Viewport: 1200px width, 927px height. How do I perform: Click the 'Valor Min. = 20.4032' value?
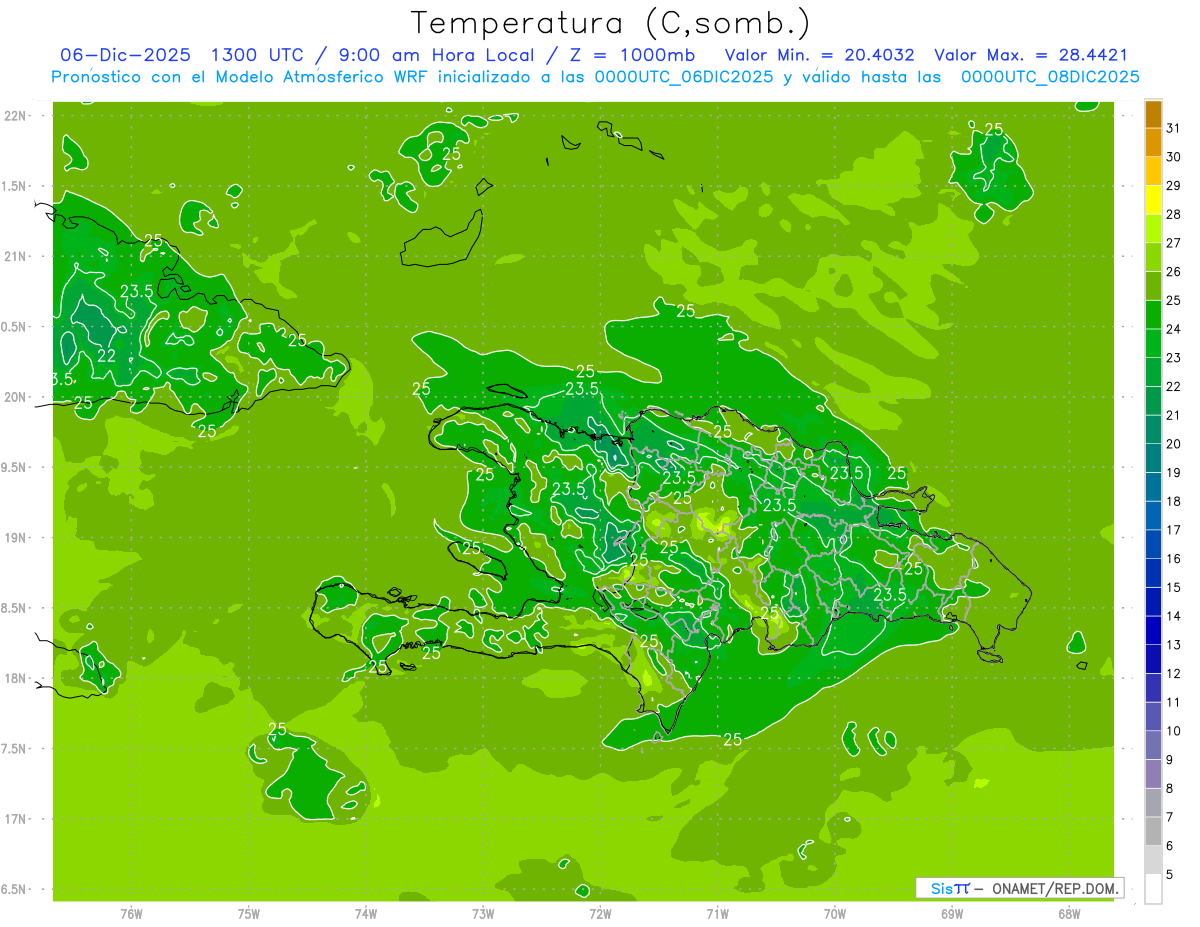click(819, 56)
